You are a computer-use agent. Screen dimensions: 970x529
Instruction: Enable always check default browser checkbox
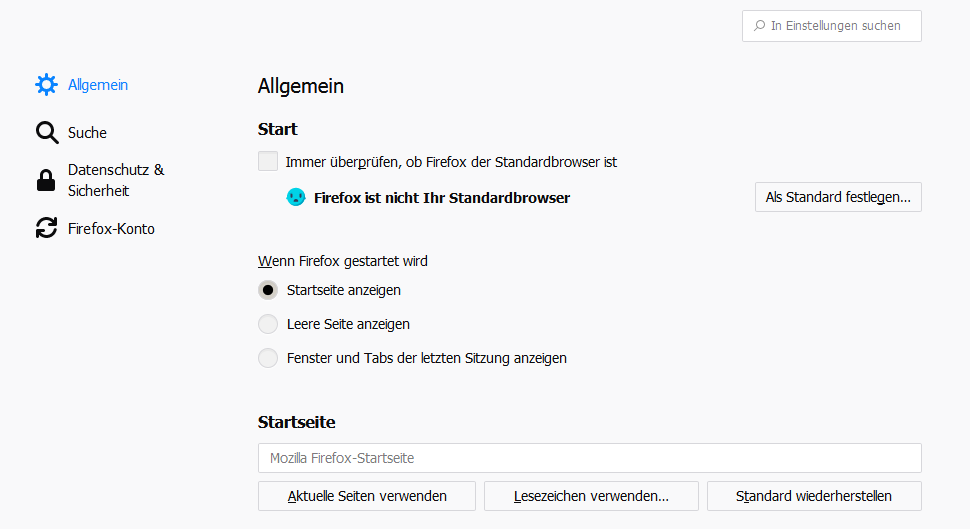point(268,161)
